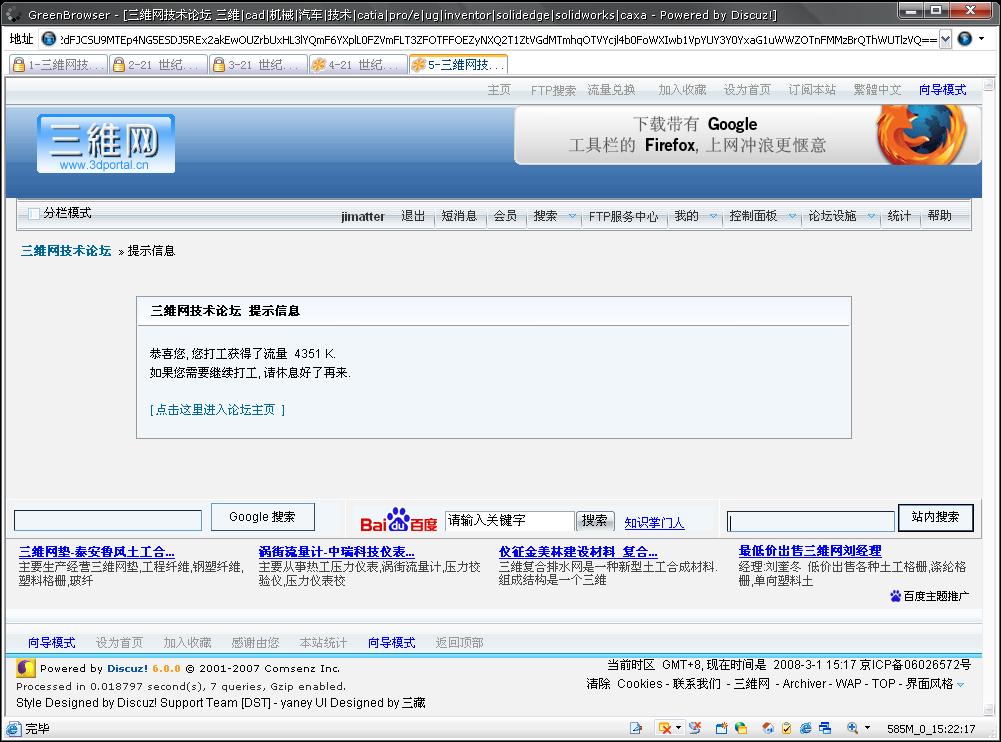This screenshot has height=742, width=1001.
Task: Click 加入收藏 in the top bar
Action: (x=682, y=90)
